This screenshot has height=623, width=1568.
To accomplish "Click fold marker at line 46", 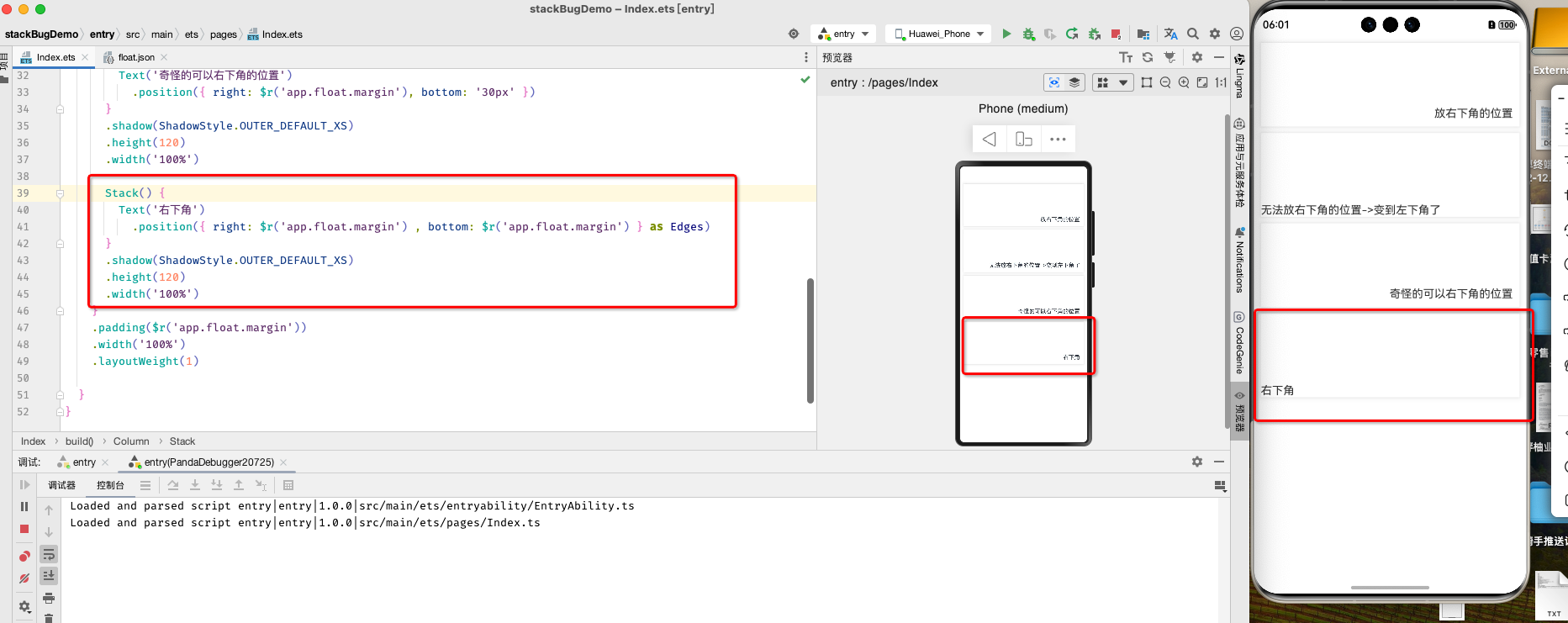I will click(60, 311).
